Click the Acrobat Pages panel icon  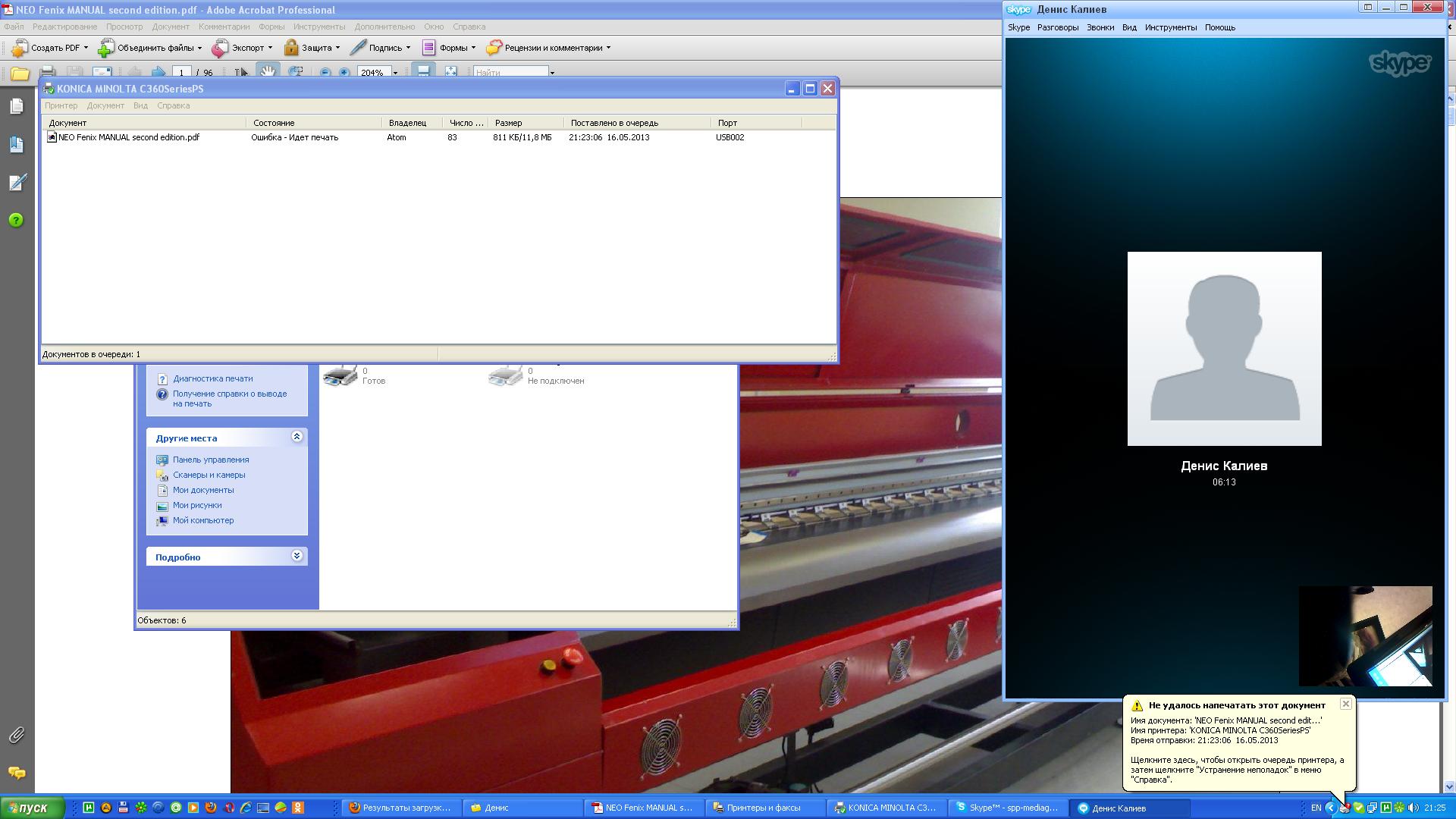tap(17, 106)
